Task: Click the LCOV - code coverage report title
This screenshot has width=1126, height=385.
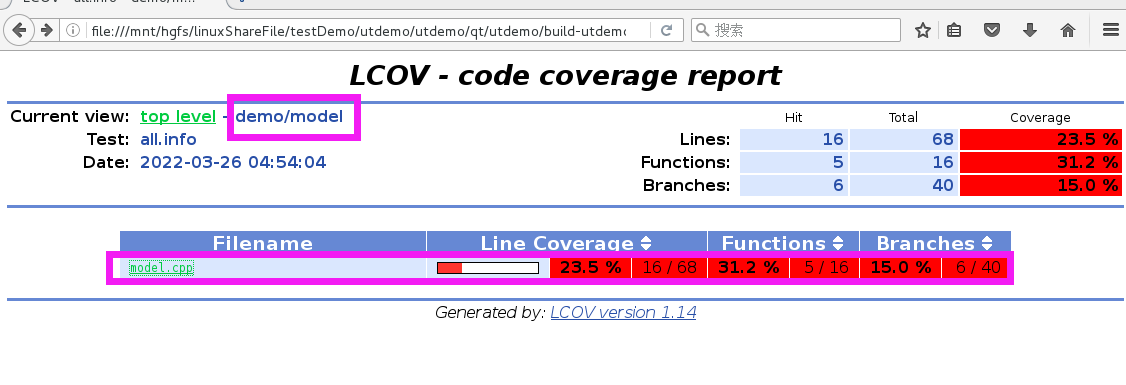Action: coord(565,75)
